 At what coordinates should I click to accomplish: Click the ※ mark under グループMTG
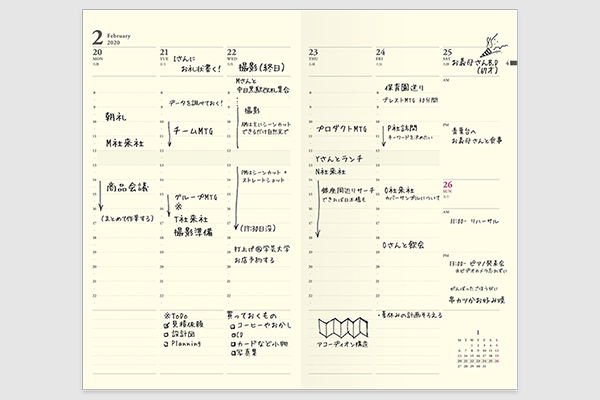(178, 207)
